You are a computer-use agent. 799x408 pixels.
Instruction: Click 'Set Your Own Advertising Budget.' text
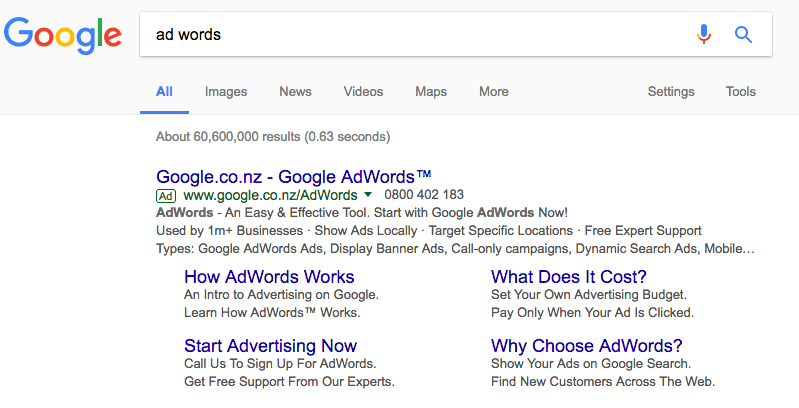click(x=589, y=294)
